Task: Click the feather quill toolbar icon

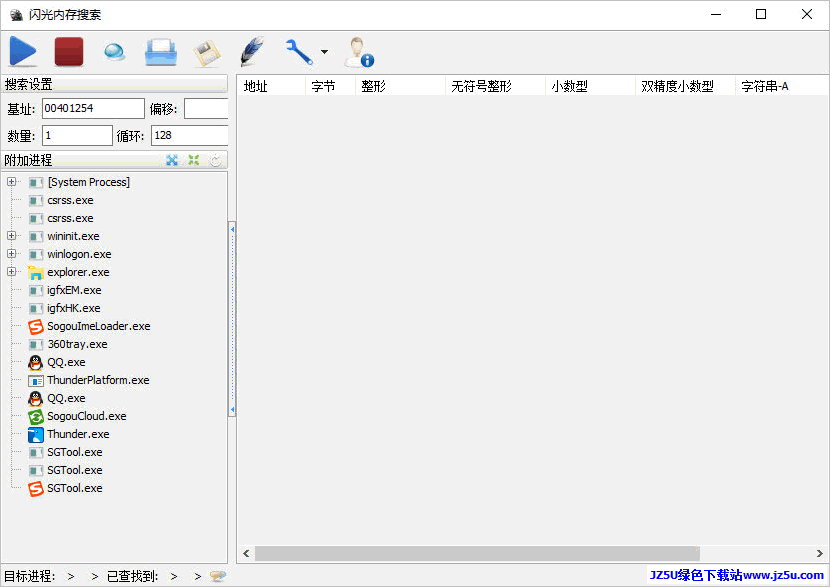Action: pyautogui.click(x=252, y=51)
